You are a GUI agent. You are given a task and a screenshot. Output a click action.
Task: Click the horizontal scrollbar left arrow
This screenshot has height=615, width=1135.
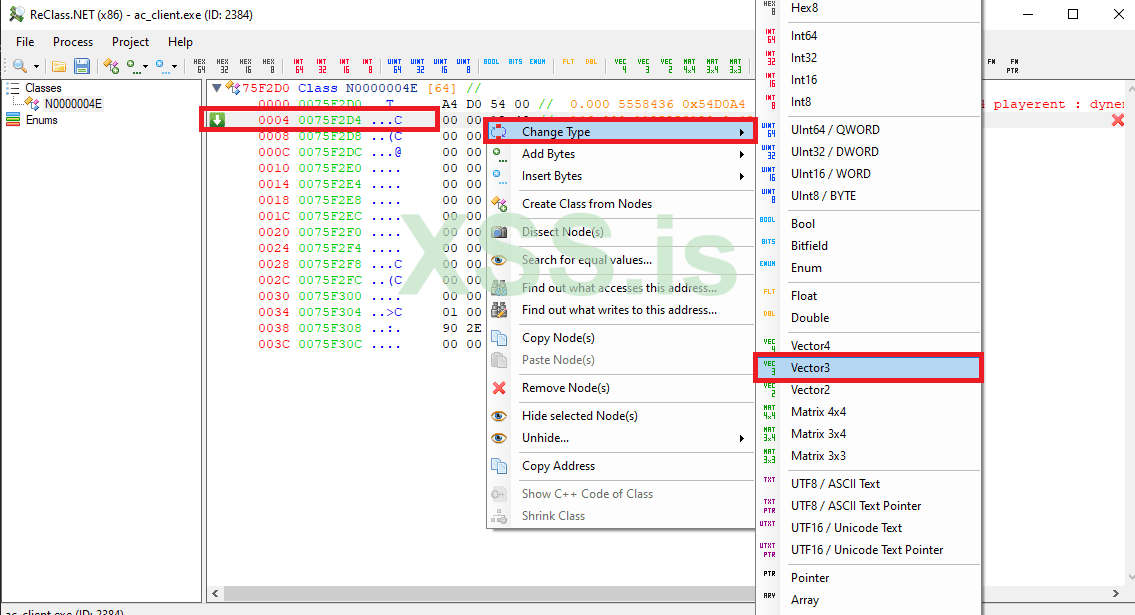tap(215, 593)
